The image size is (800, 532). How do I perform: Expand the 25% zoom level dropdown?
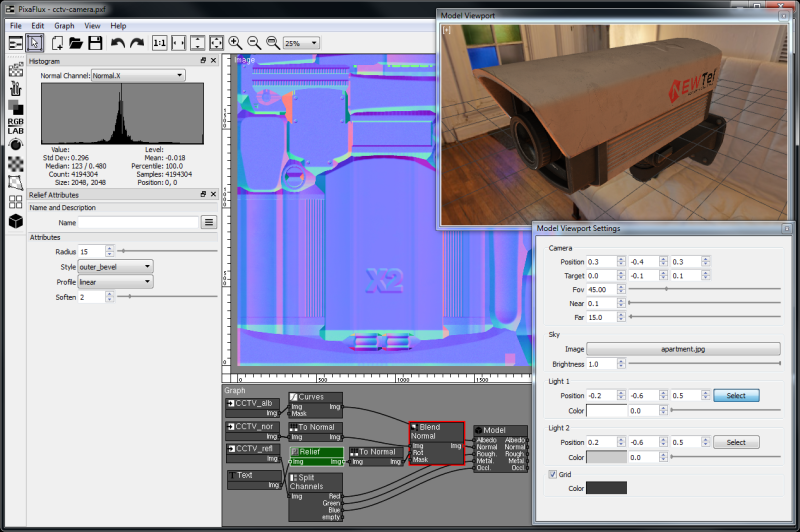pos(301,43)
